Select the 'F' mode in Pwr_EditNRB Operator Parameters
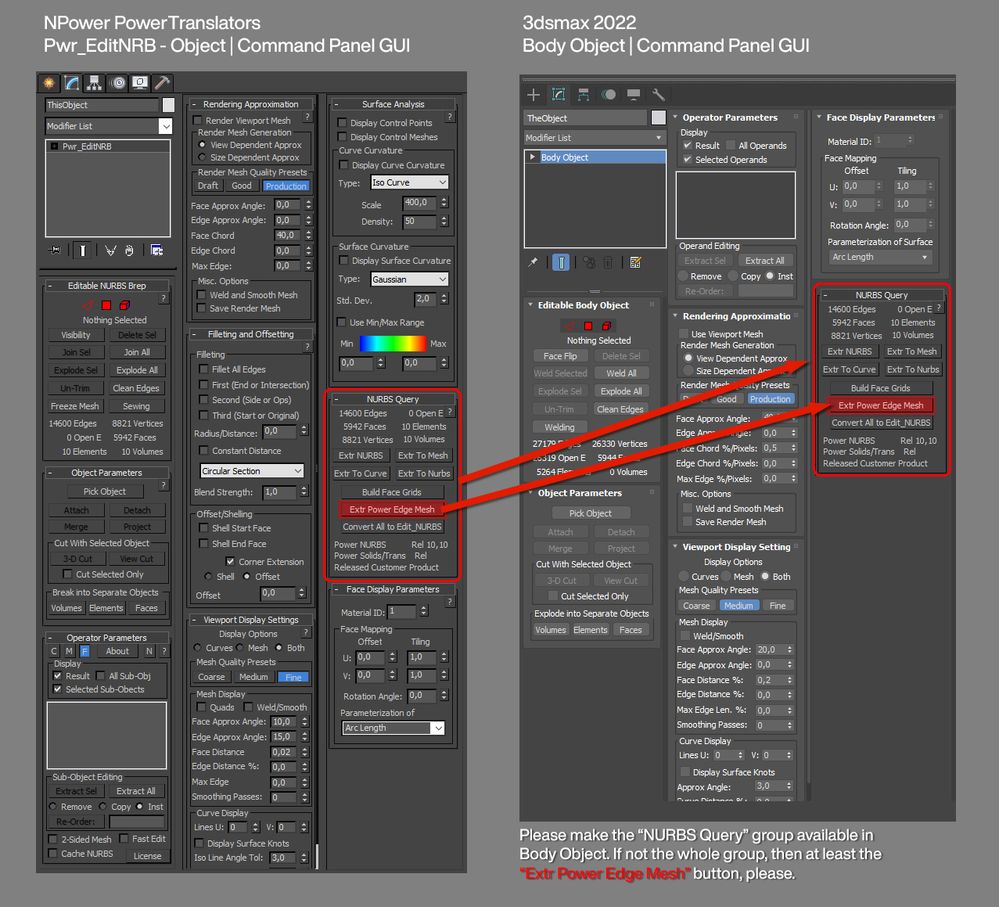The image size is (999, 907). pos(84,651)
